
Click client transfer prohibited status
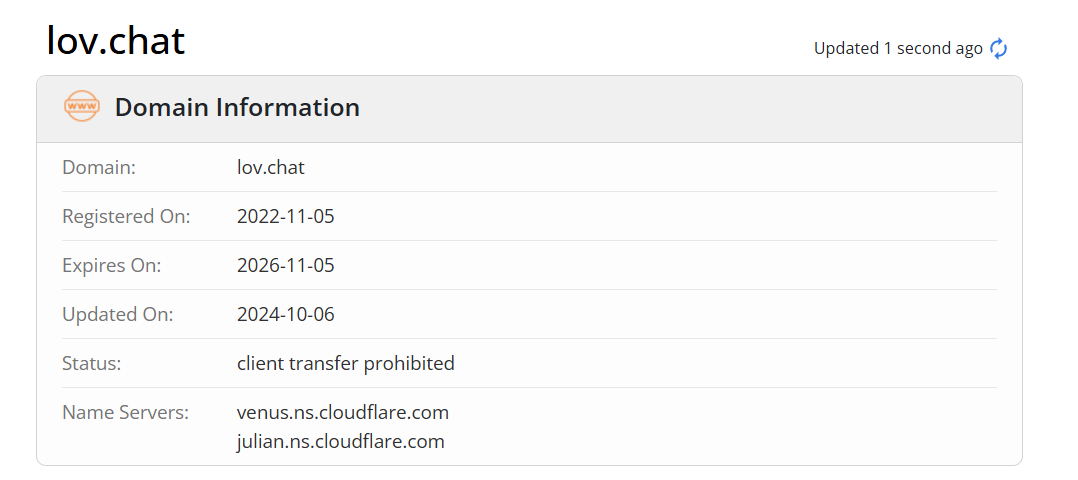[346, 363]
